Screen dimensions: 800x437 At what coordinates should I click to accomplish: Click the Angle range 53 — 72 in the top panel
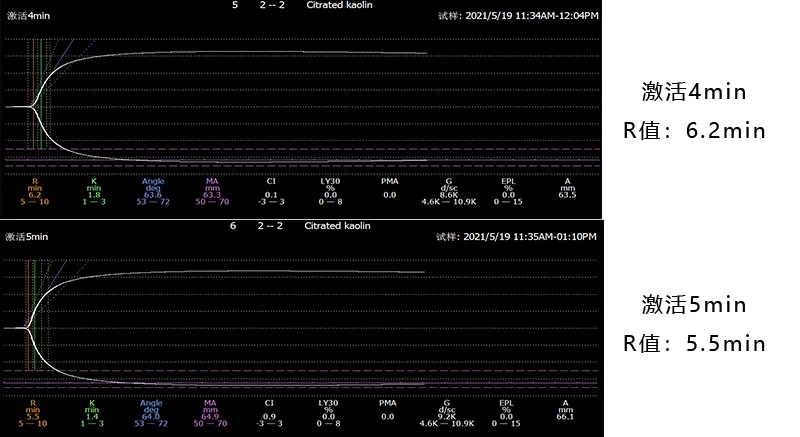(153, 202)
